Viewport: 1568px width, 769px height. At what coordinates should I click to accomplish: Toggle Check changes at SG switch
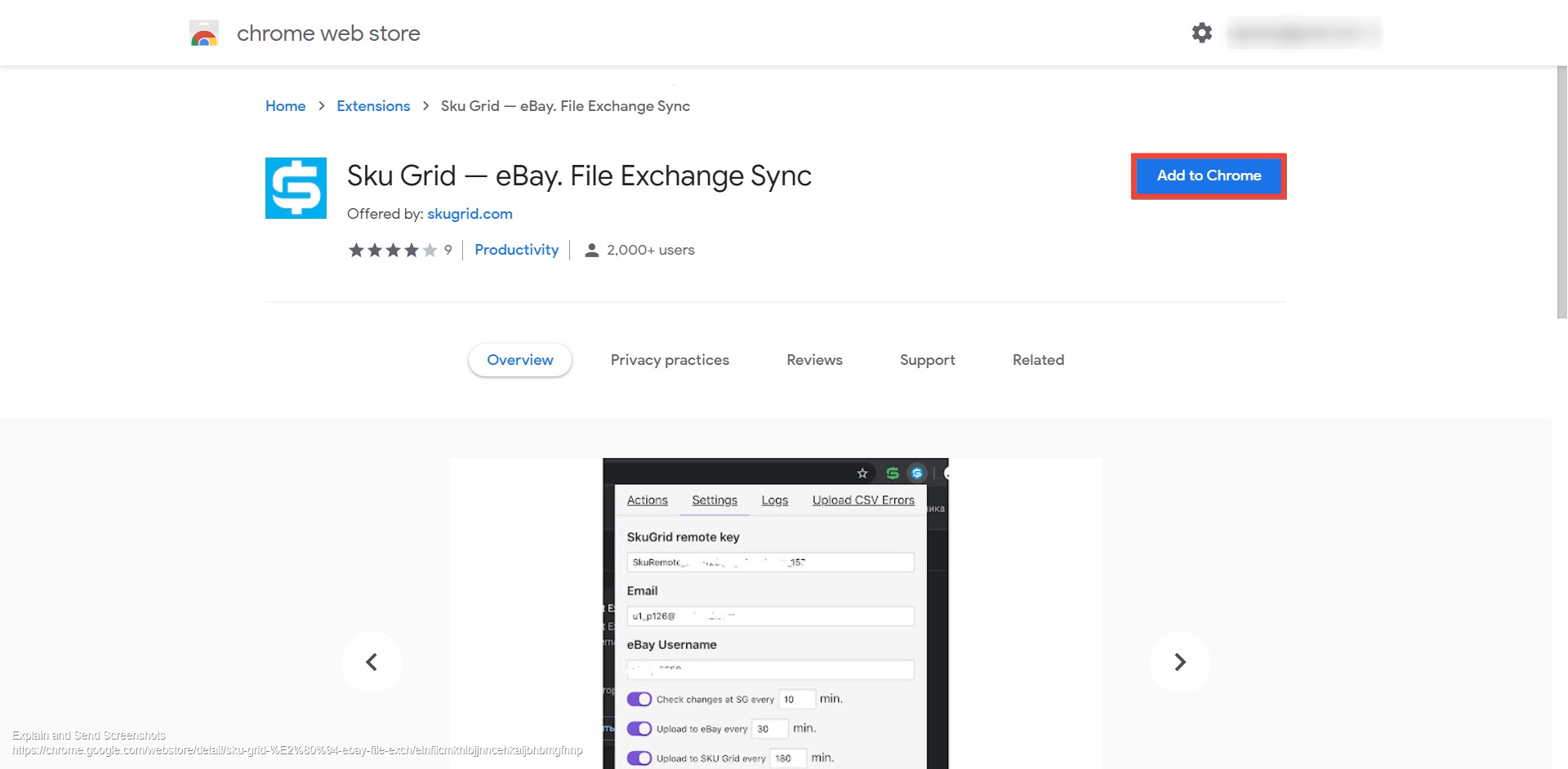click(x=639, y=699)
